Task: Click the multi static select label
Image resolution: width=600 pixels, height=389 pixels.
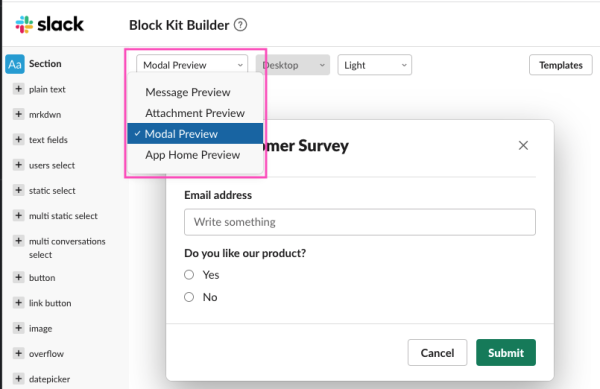Action: [x=63, y=216]
